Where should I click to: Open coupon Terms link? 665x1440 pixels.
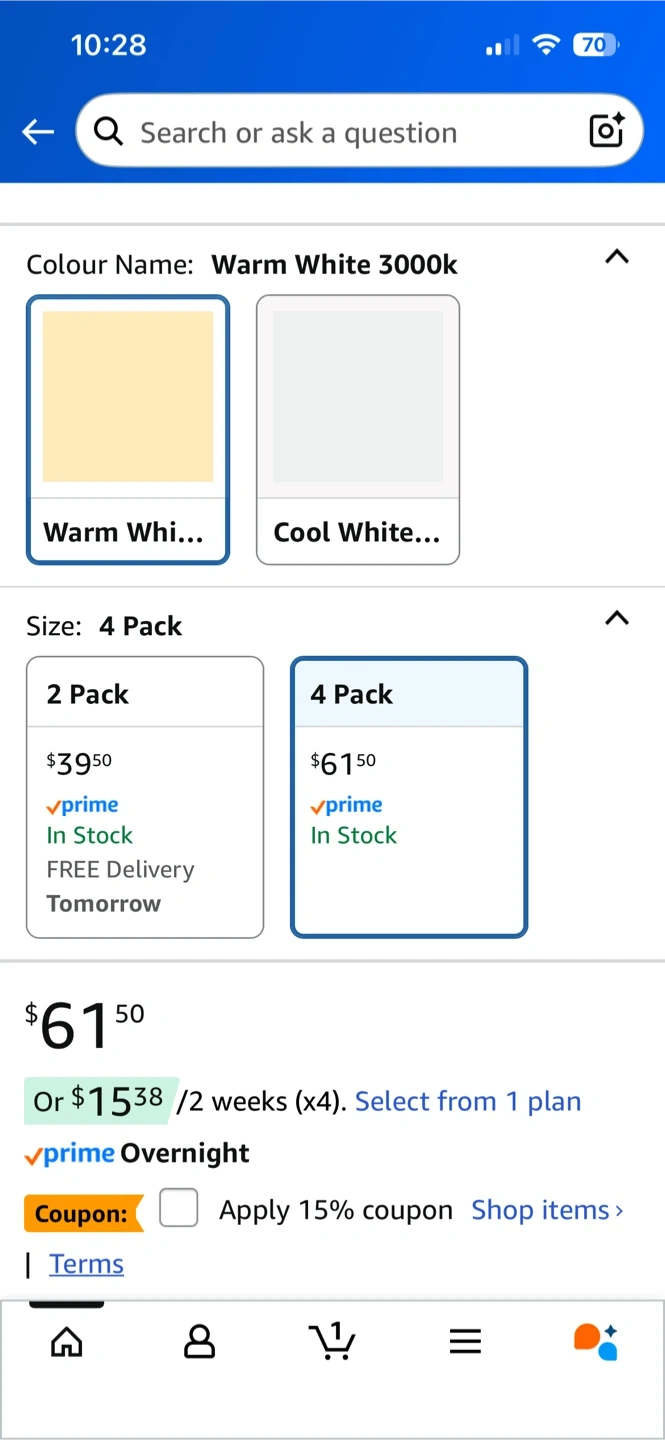click(x=86, y=1264)
